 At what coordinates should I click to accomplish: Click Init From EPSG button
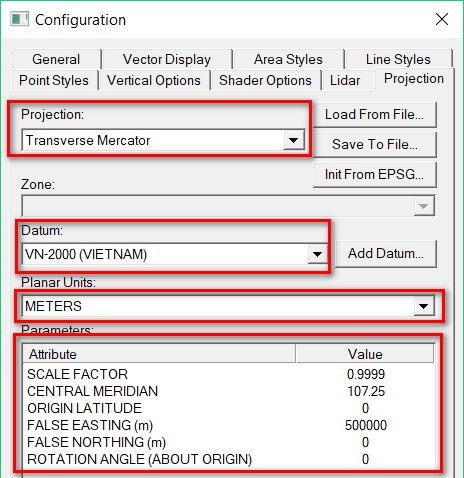coord(374,174)
